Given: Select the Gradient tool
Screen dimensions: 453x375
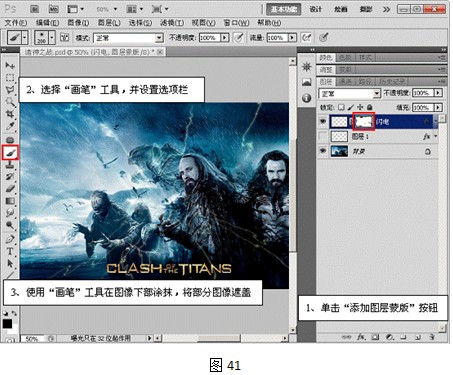Looking at the screenshot, I should click(10, 201).
